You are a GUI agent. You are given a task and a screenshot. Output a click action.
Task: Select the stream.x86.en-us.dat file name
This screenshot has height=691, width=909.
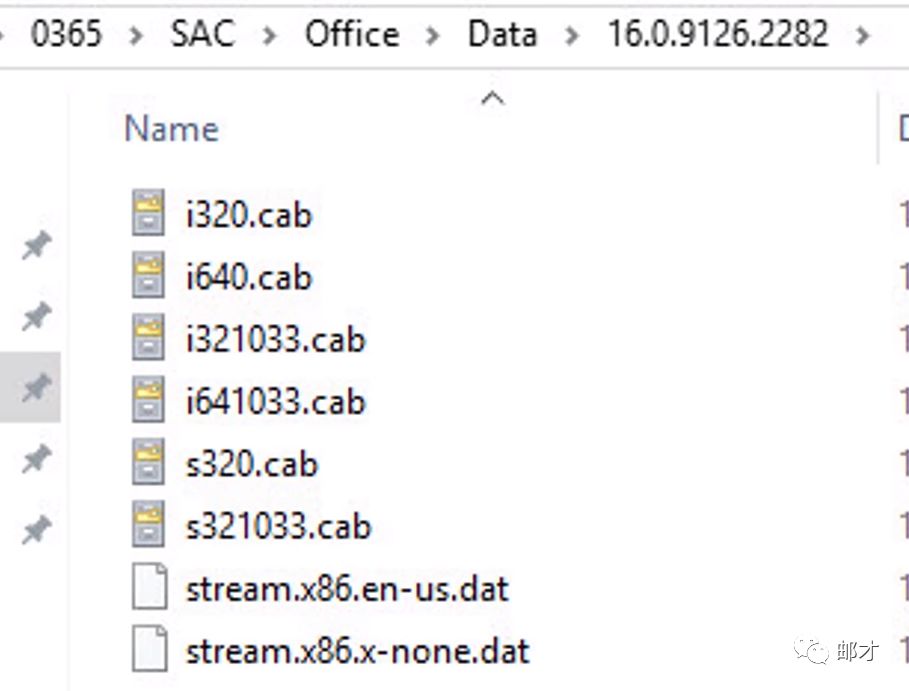347,589
